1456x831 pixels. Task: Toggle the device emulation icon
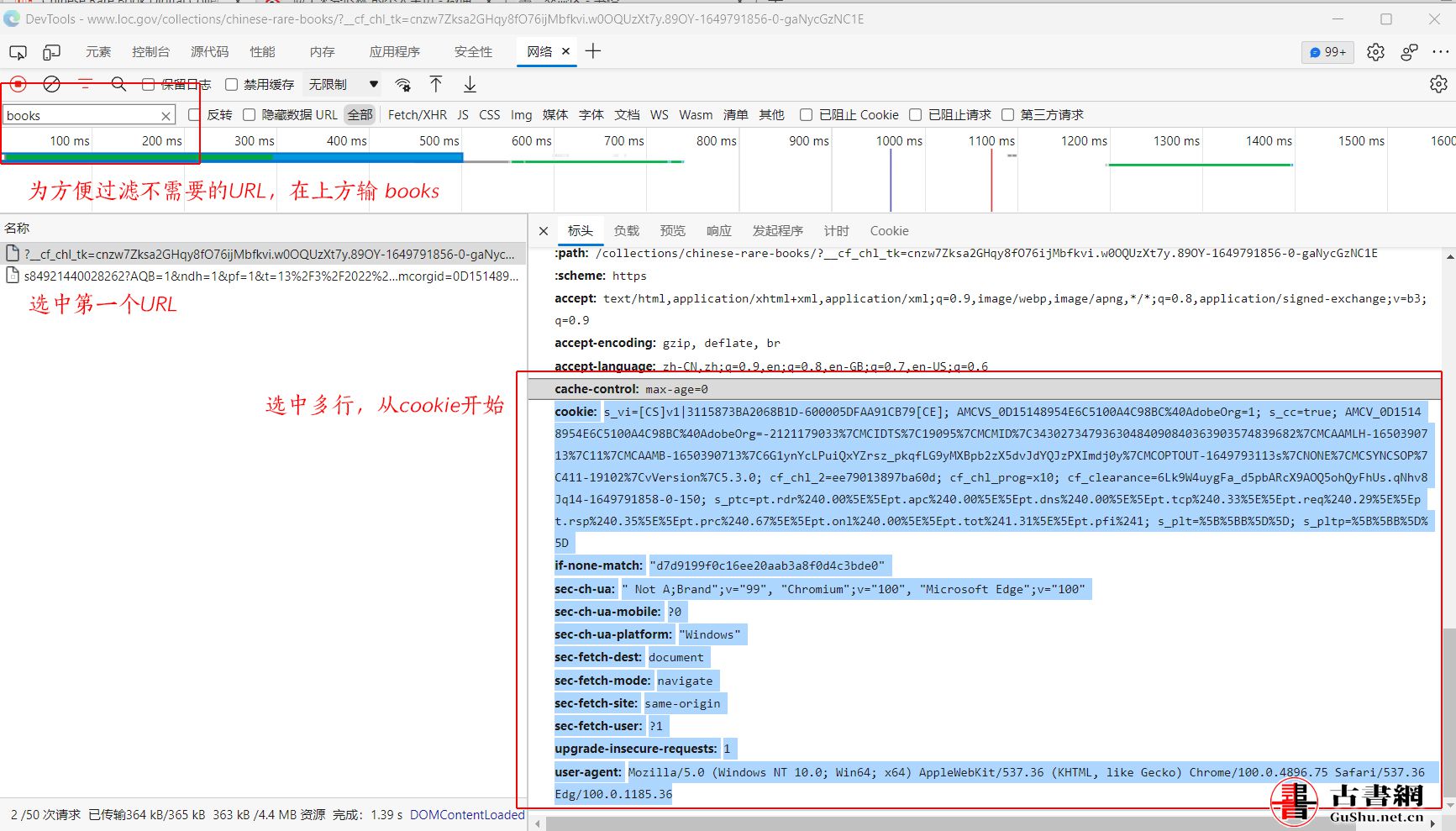pyautogui.click(x=51, y=52)
